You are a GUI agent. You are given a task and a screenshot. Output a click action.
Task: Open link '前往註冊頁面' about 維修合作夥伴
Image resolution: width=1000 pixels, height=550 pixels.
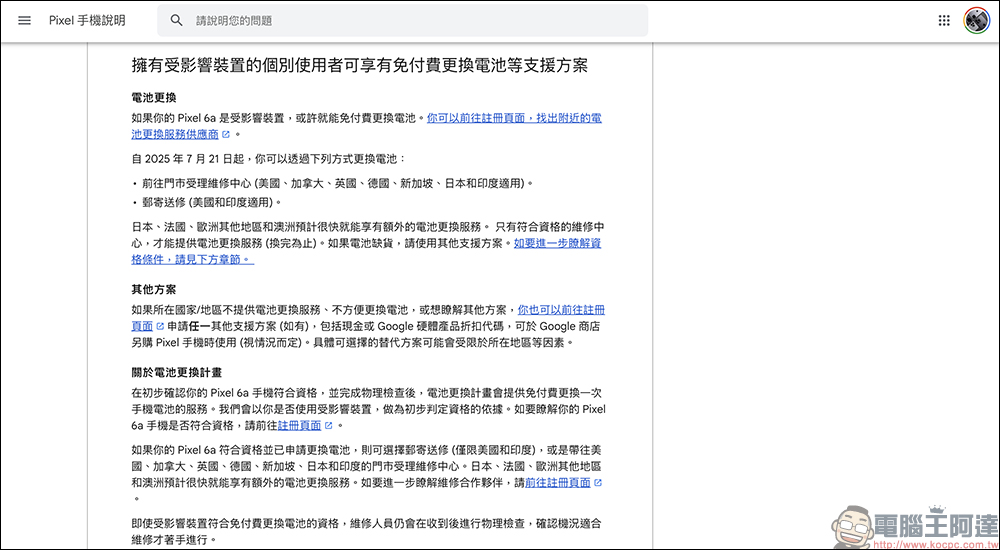(558, 482)
